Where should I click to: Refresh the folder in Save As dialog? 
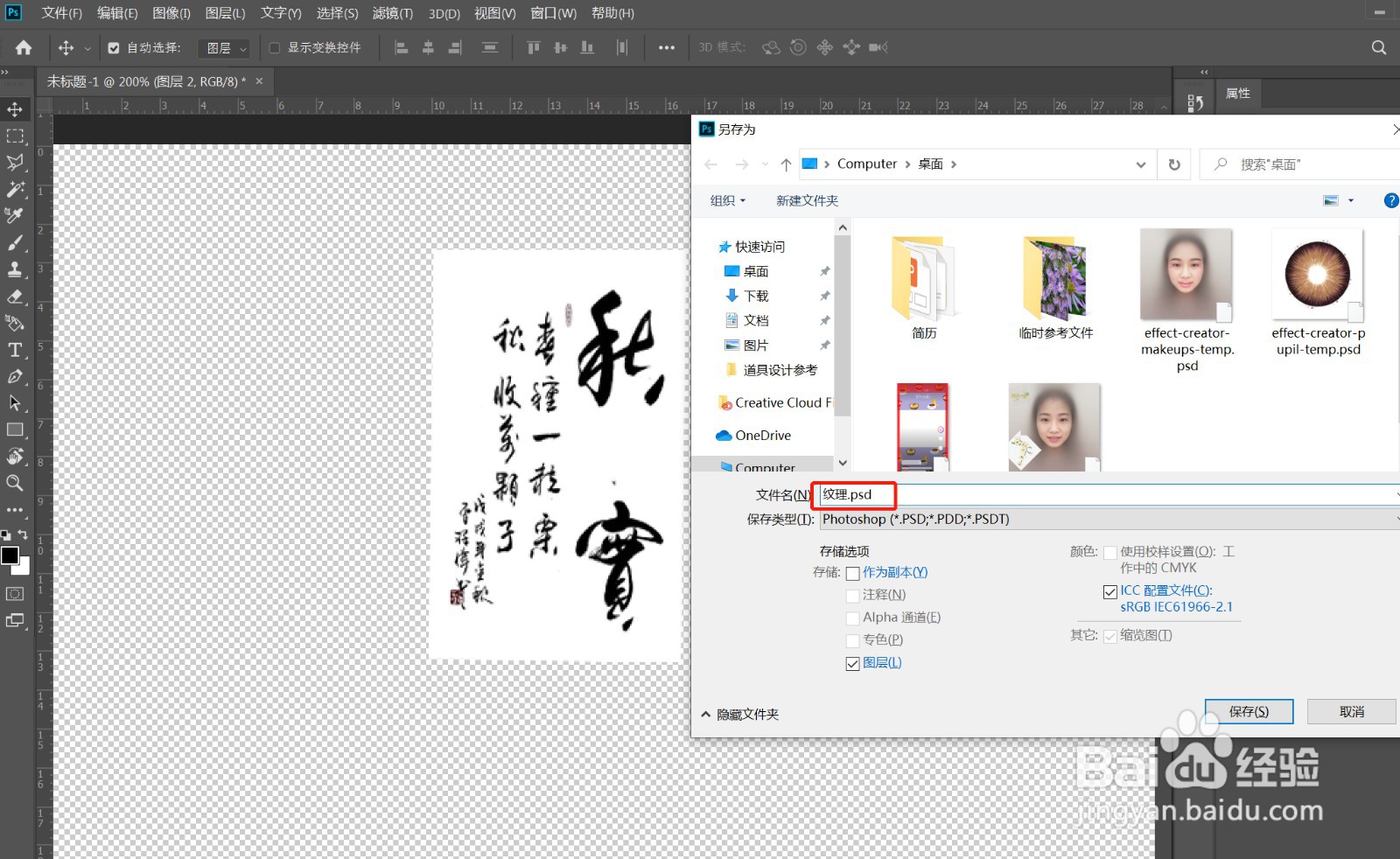1174,164
